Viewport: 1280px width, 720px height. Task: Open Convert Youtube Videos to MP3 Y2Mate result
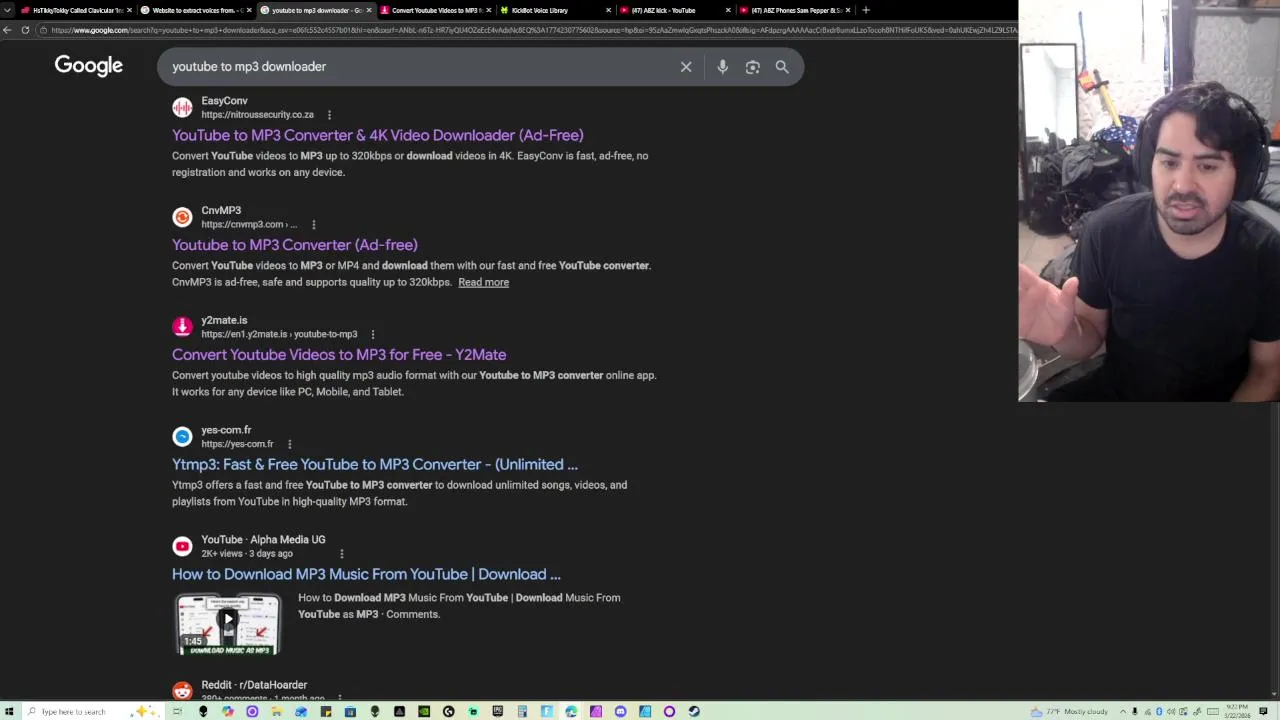coord(339,355)
